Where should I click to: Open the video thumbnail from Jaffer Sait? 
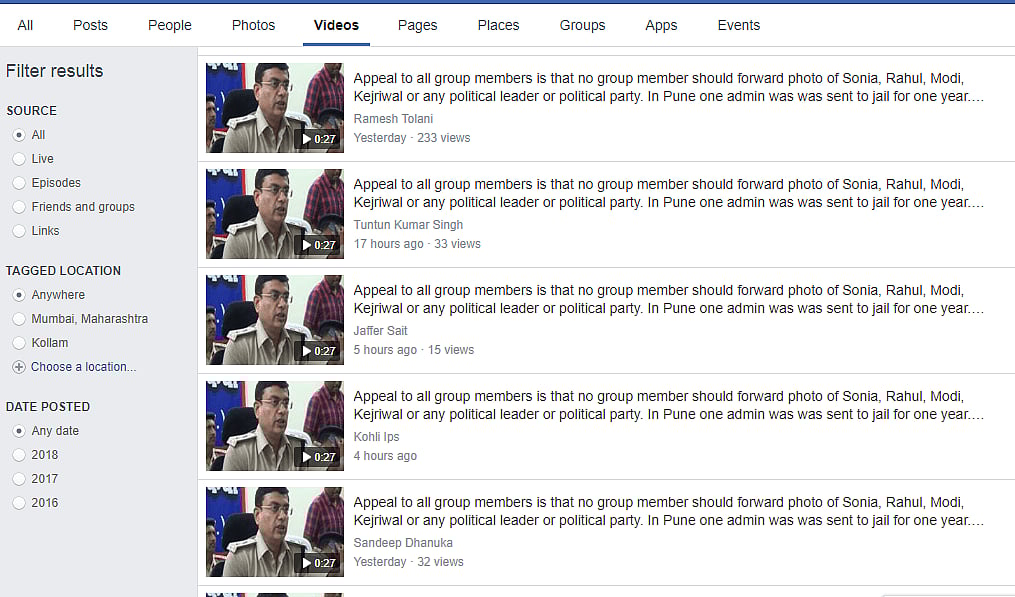point(274,320)
